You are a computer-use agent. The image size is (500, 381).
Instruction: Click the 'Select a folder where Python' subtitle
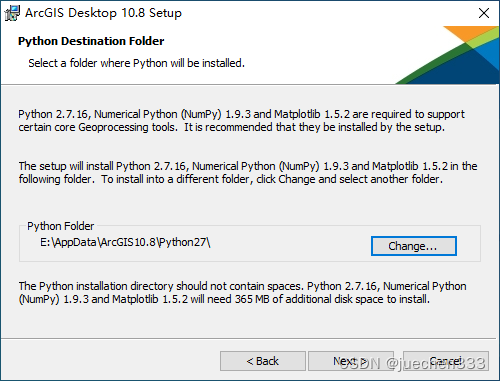pos(136,63)
